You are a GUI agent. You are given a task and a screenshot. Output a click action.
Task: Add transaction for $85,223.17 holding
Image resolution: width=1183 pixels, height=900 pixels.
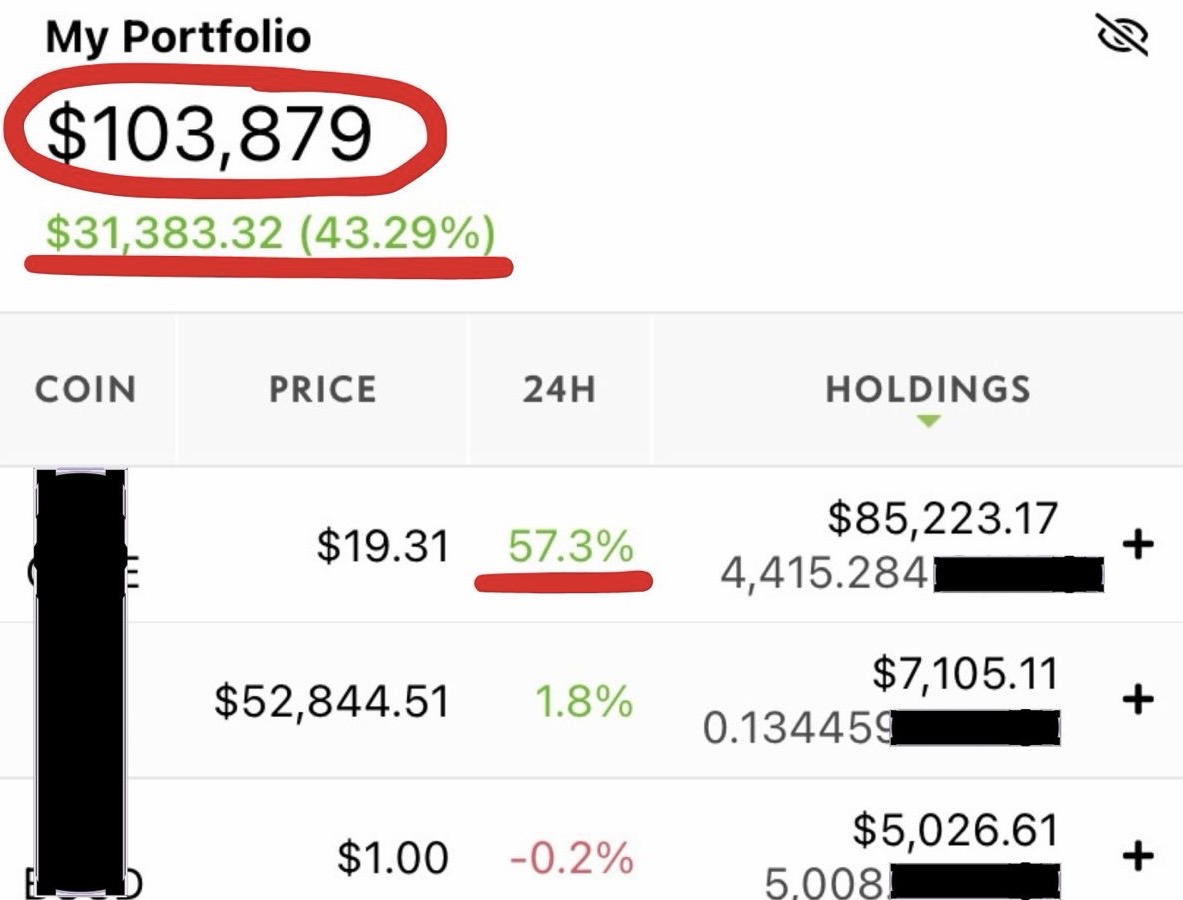point(1138,544)
